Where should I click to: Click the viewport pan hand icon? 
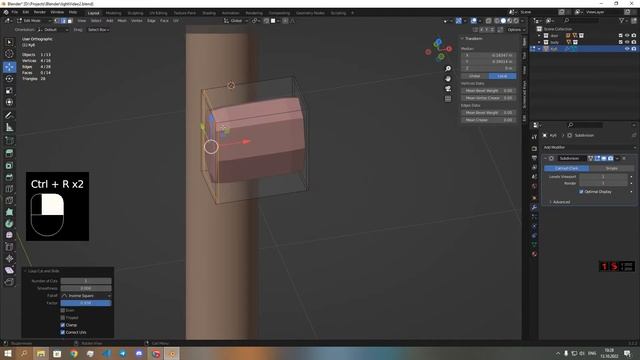448,79
